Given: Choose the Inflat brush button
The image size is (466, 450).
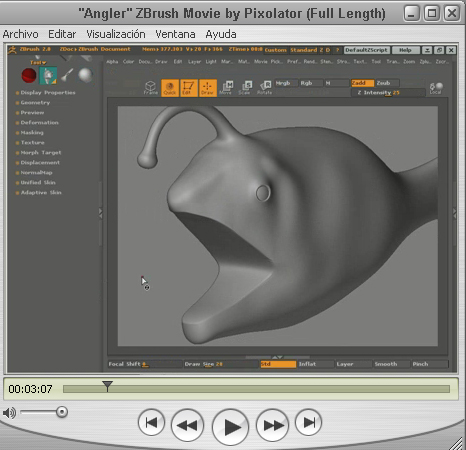Looking at the screenshot, I should point(316,364).
